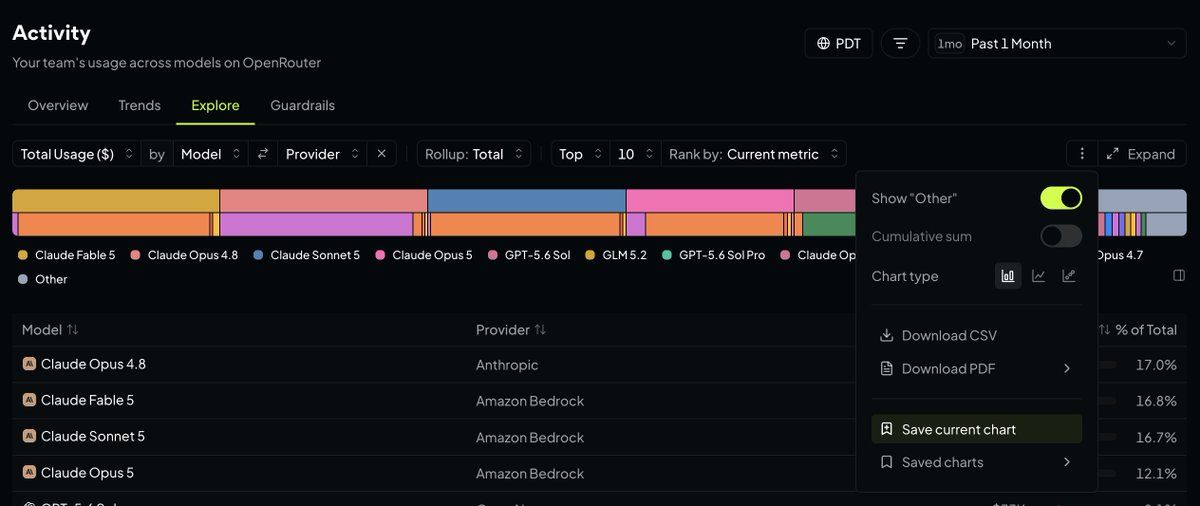This screenshot has width=1200, height=506.
Task: Click the 16.8% of total value
Action: coord(1156,401)
